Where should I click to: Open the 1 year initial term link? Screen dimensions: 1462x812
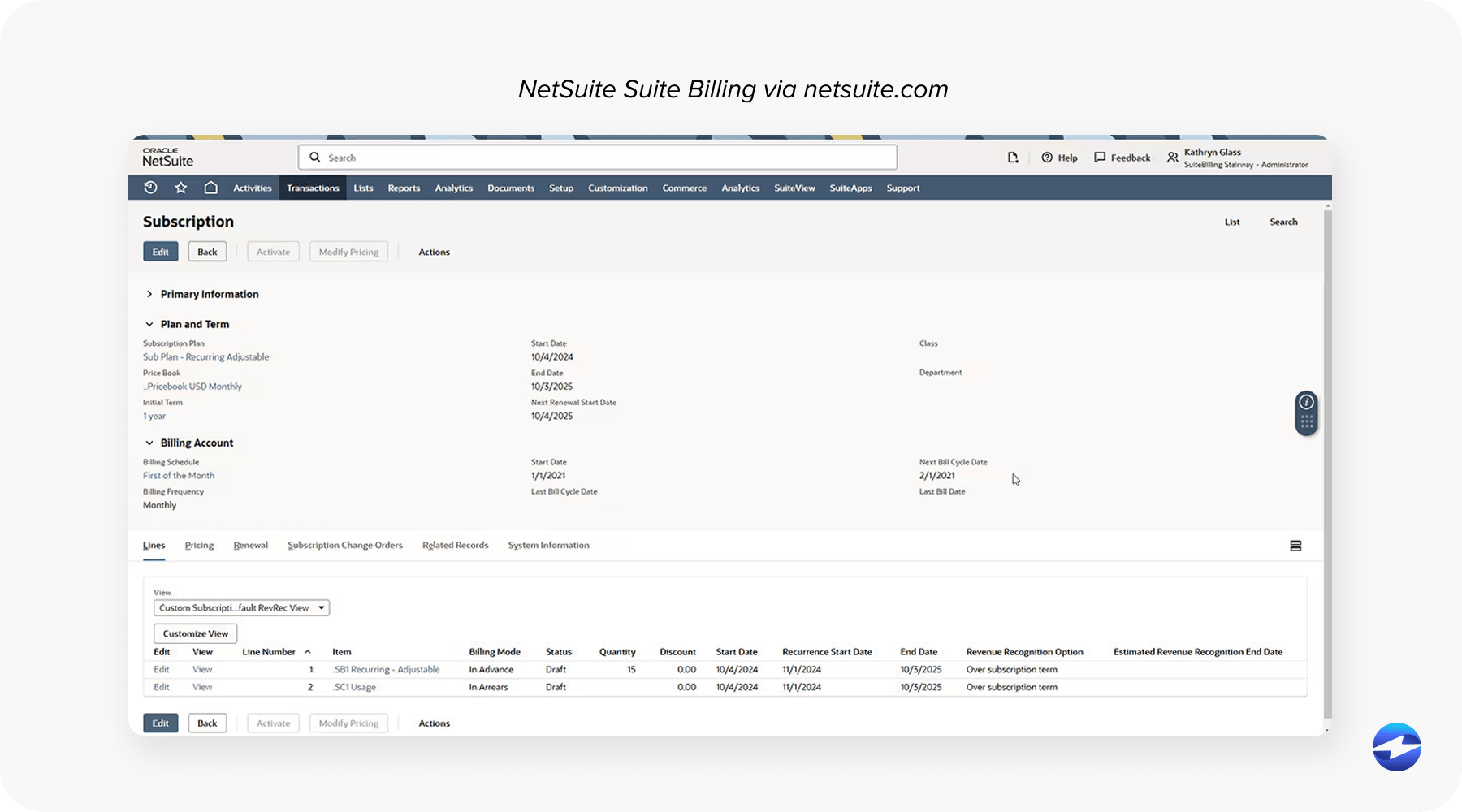point(154,416)
